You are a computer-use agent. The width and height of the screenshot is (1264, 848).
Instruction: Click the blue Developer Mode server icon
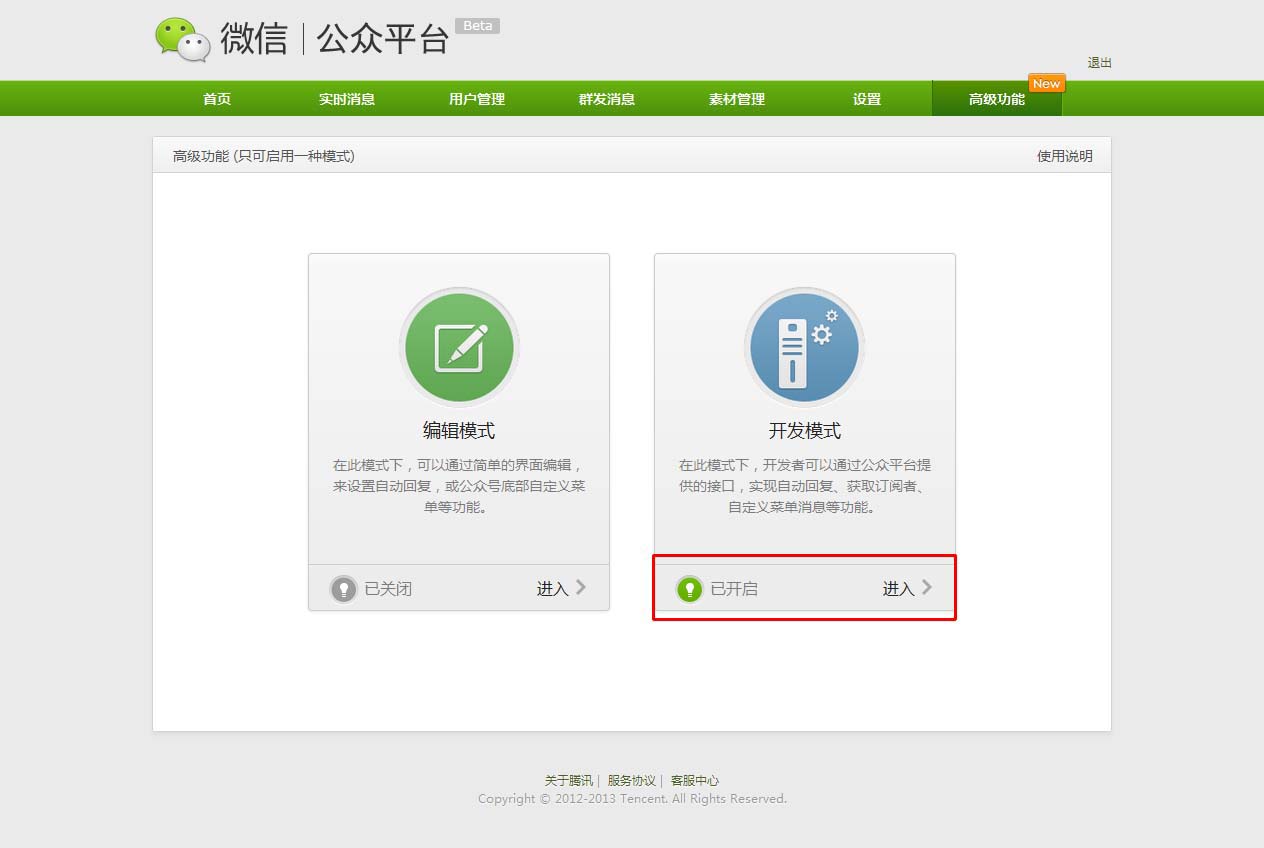click(805, 348)
